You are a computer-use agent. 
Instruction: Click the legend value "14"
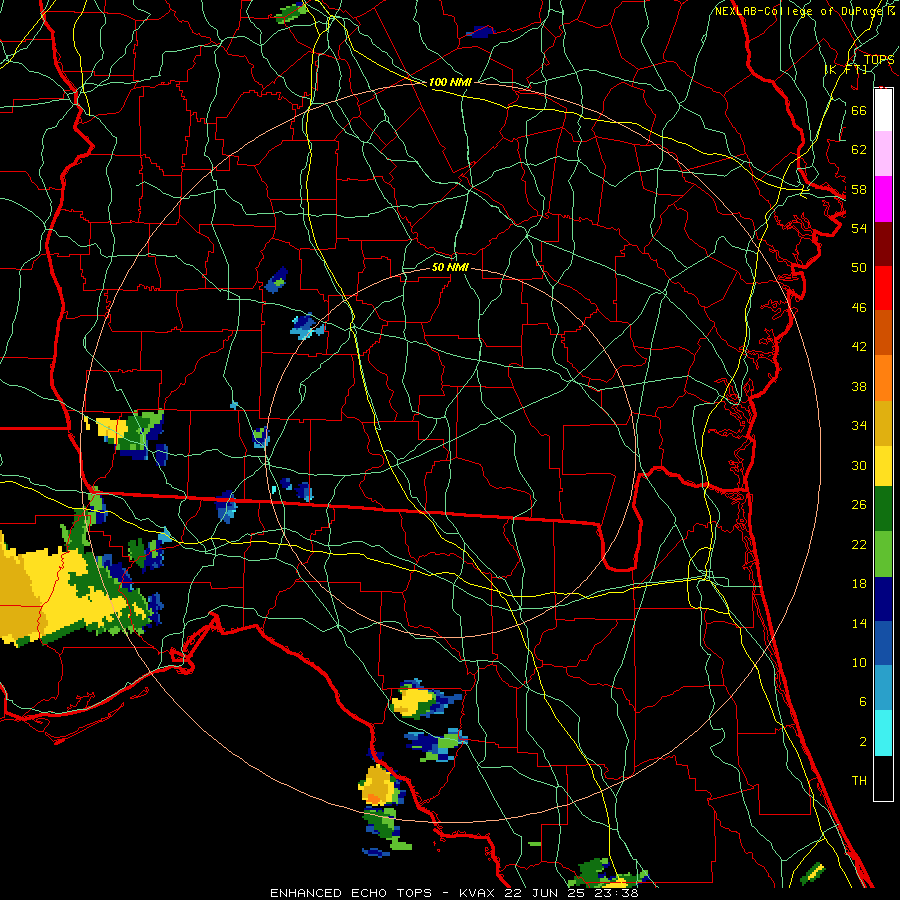859,623
